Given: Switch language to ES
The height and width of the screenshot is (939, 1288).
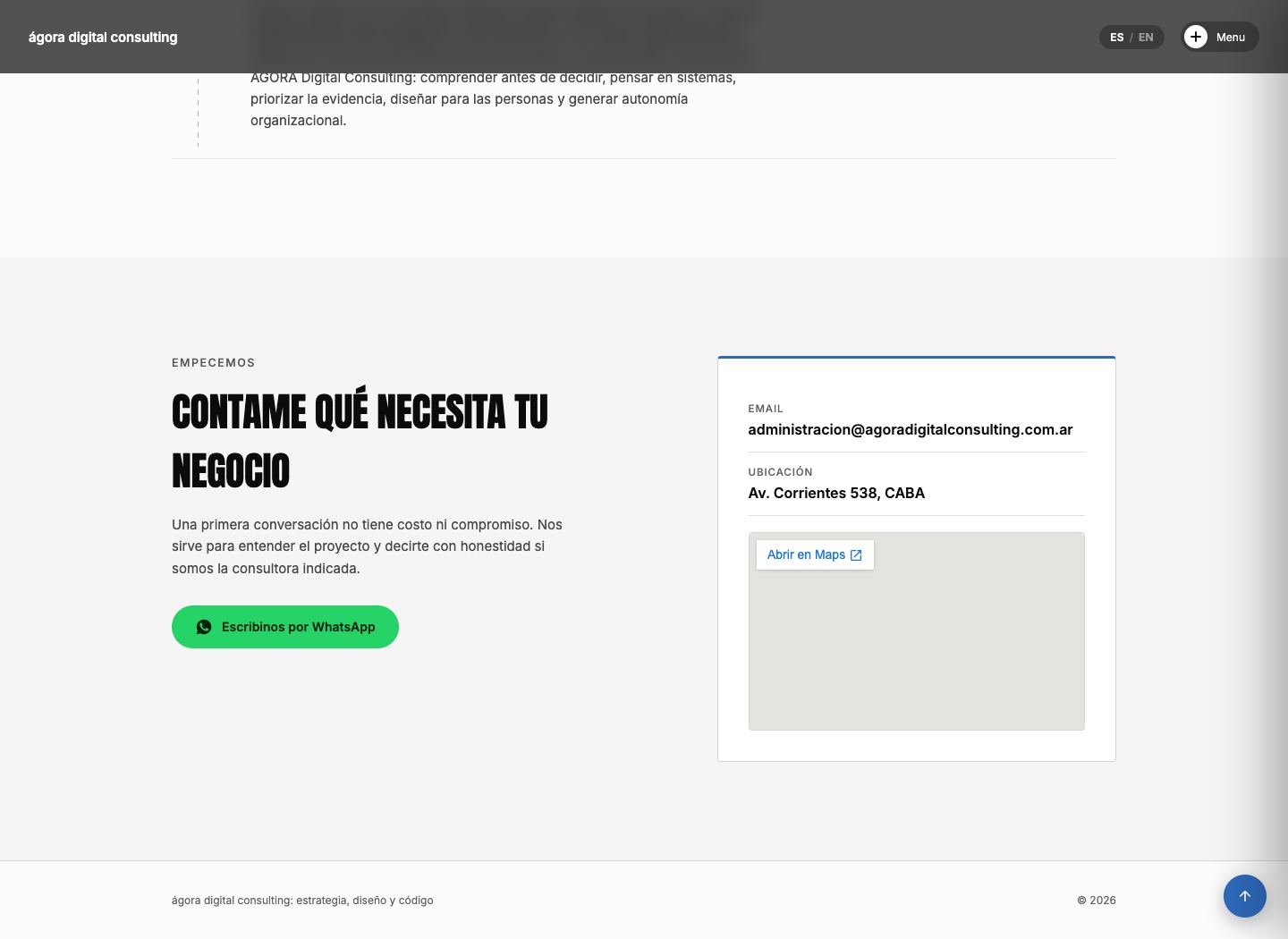Looking at the screenshot, I should point(1117,38).
